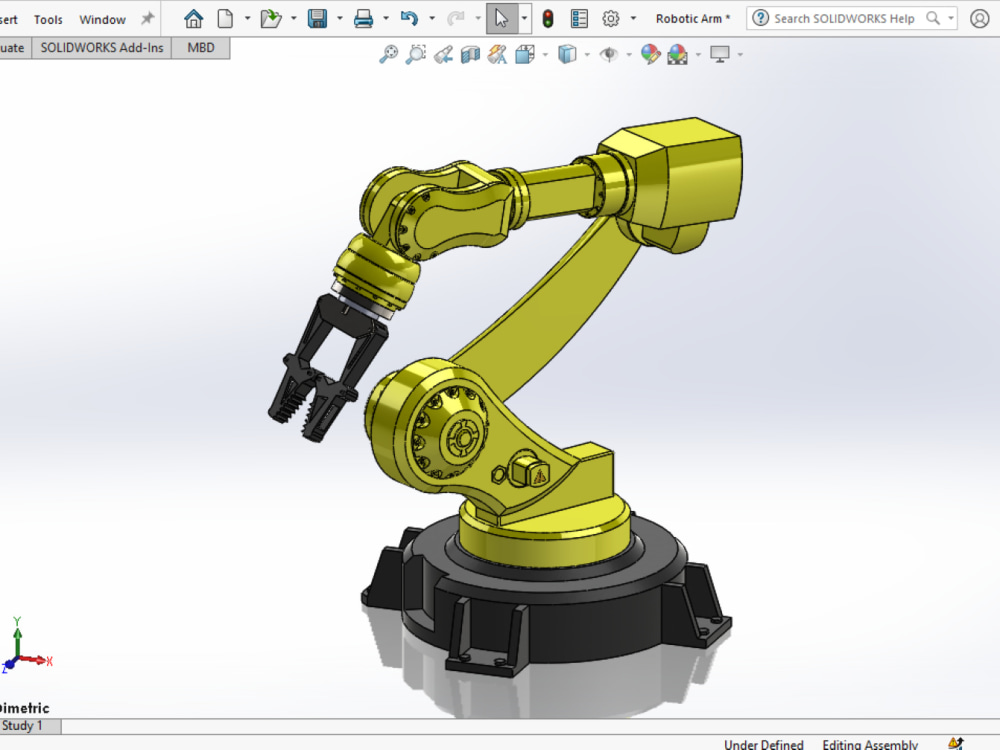
Task: Click the status bar icon beside Editing Assembly
Action: 955,744
